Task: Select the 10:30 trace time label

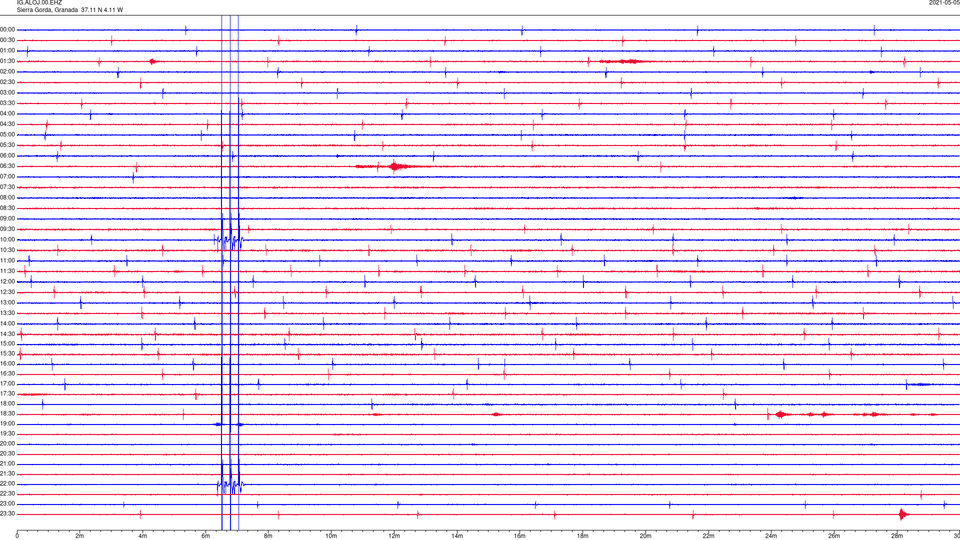Action: tap(8, 250)
